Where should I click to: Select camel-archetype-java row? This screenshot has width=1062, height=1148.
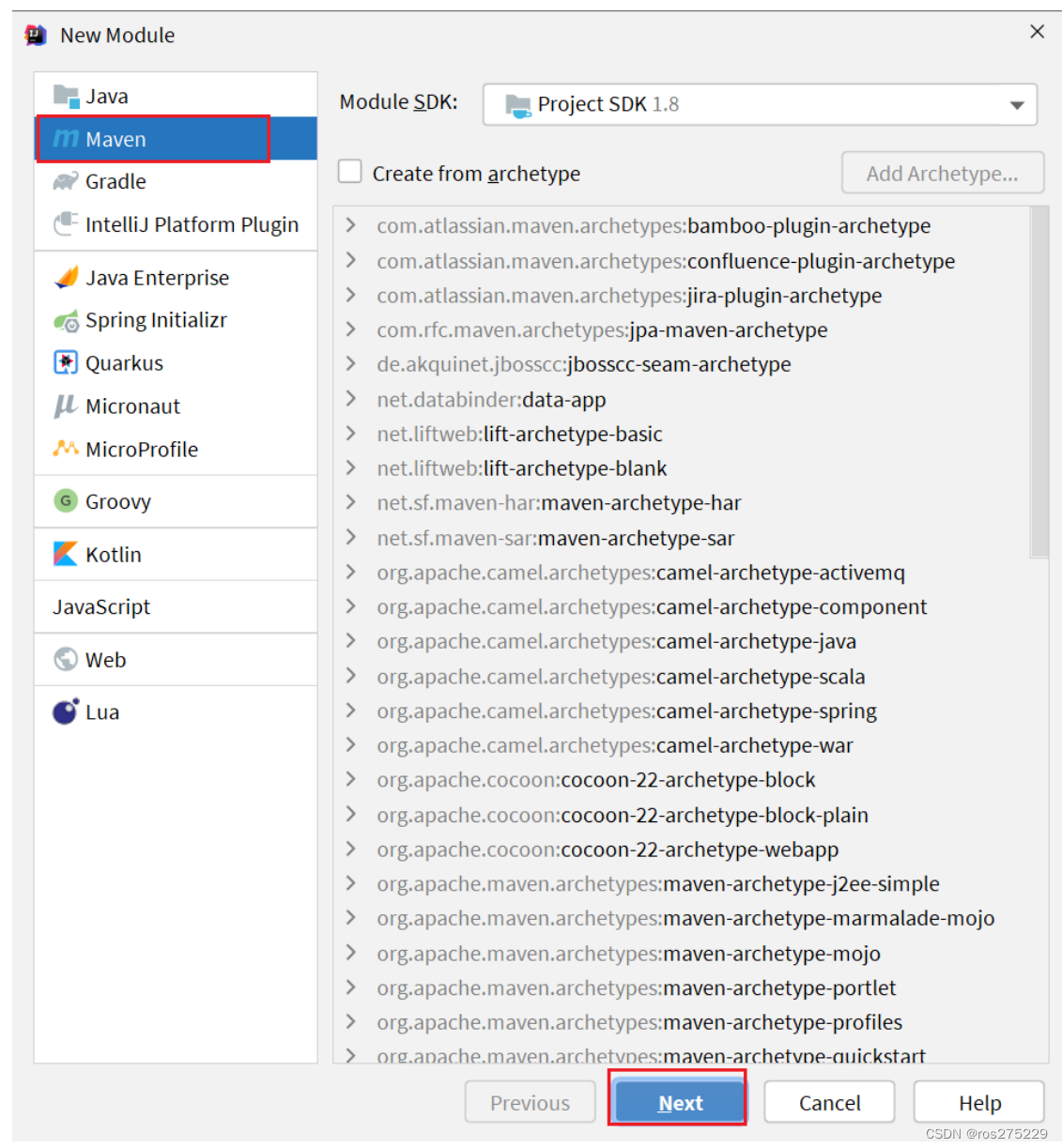click(x=682, y=641)
